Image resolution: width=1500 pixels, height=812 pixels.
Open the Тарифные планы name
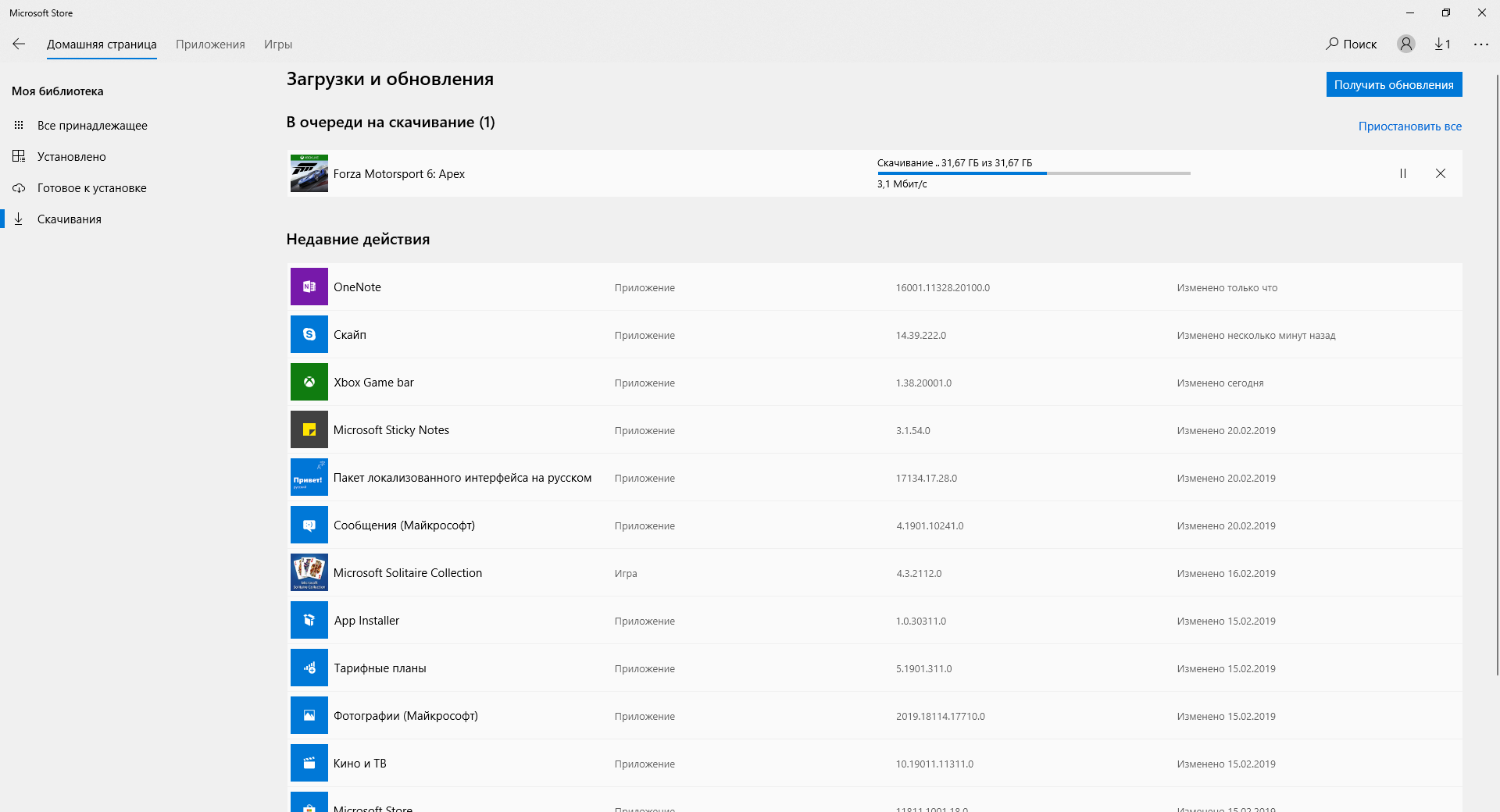coord(380,668)
